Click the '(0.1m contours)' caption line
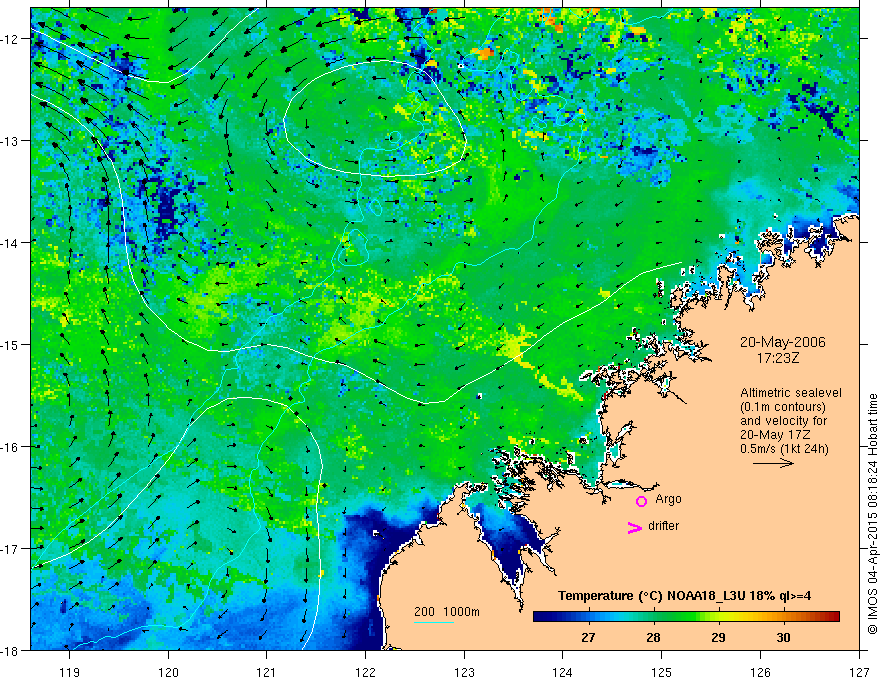Image resolution: width=880 pixels, height=680 pixels. pos(783,407)
